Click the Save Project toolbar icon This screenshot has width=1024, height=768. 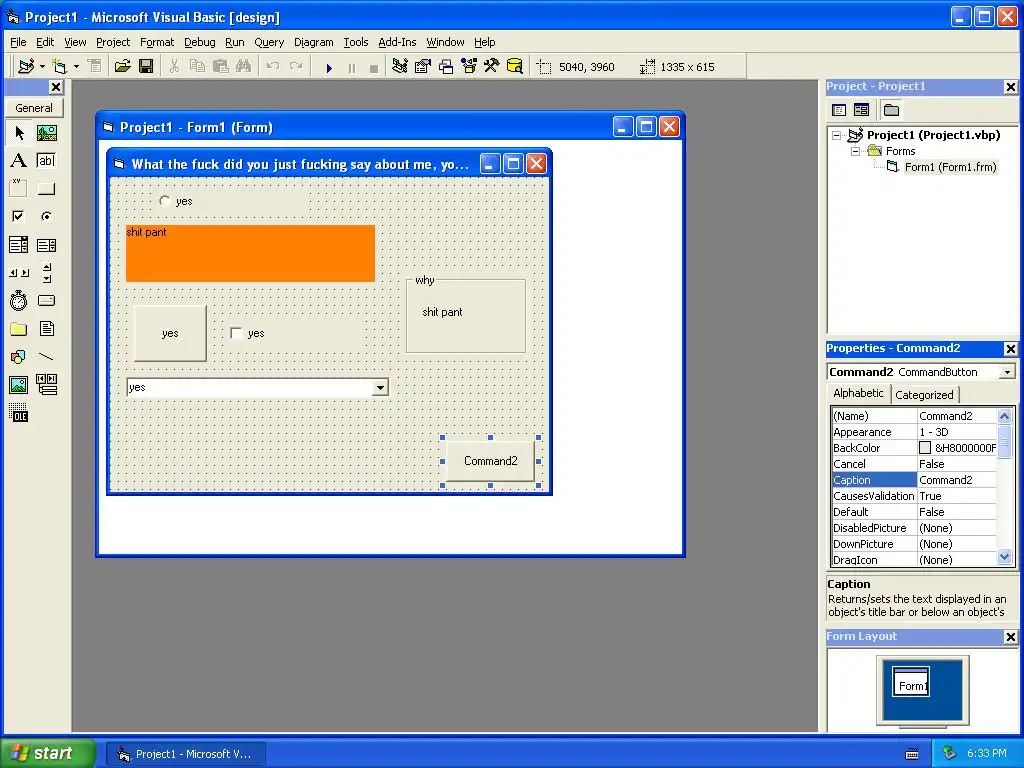pyautogui.click(x=146, y=66)
